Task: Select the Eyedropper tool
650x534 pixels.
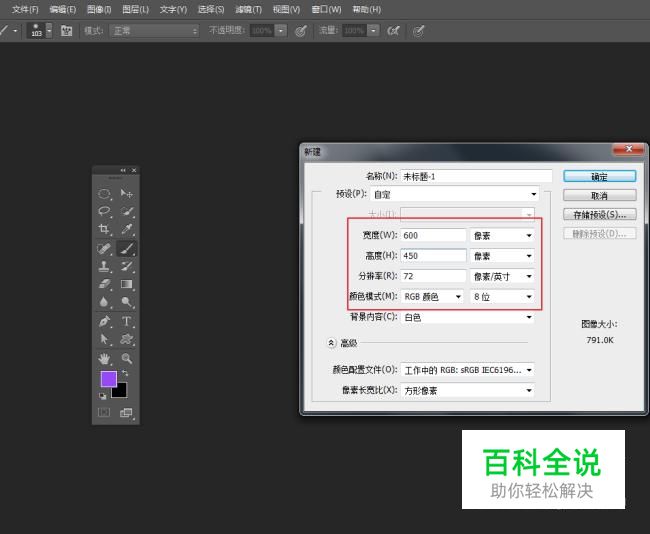Action: click(x=127, y=229)
